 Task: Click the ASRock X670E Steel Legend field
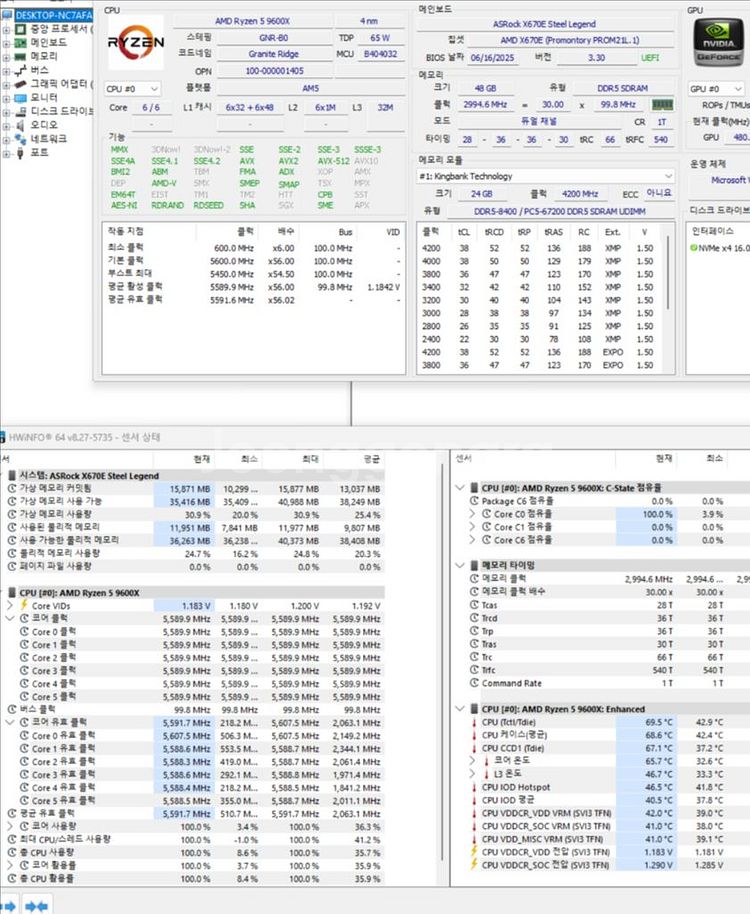pos(544,24)
